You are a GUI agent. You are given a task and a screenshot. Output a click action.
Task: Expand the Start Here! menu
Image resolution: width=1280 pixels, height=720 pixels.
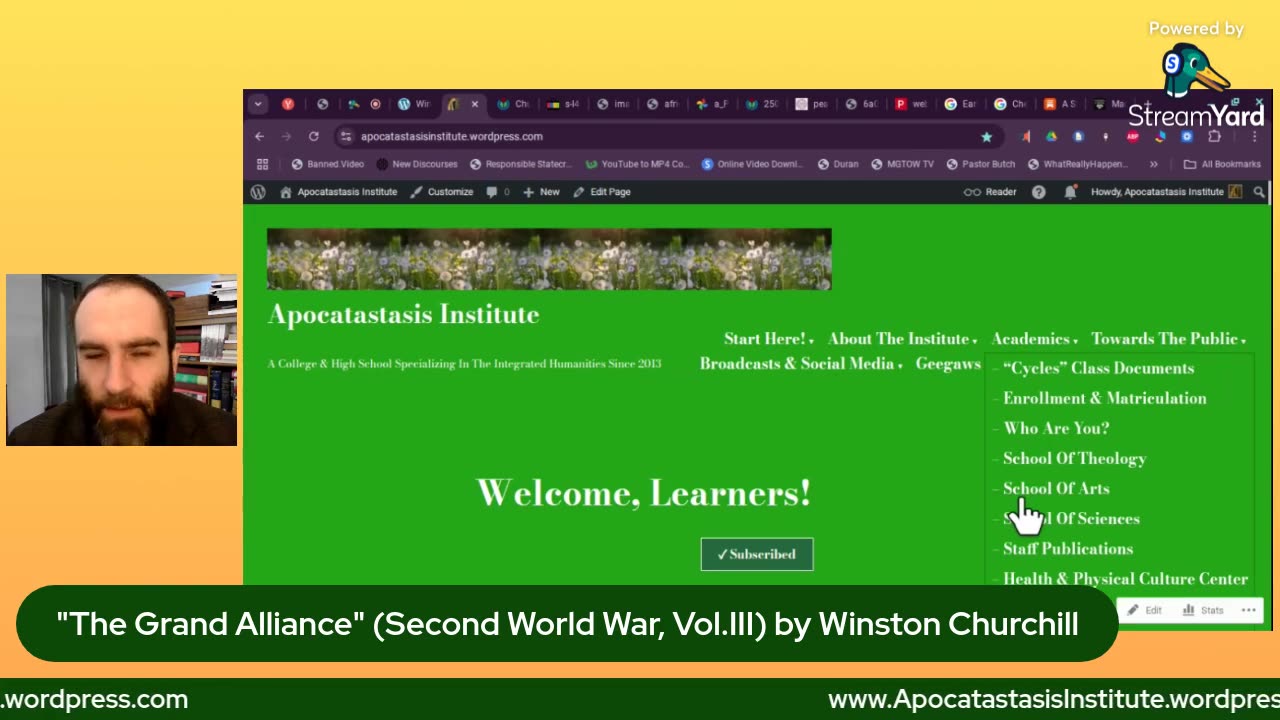click(x=769, y=339)
